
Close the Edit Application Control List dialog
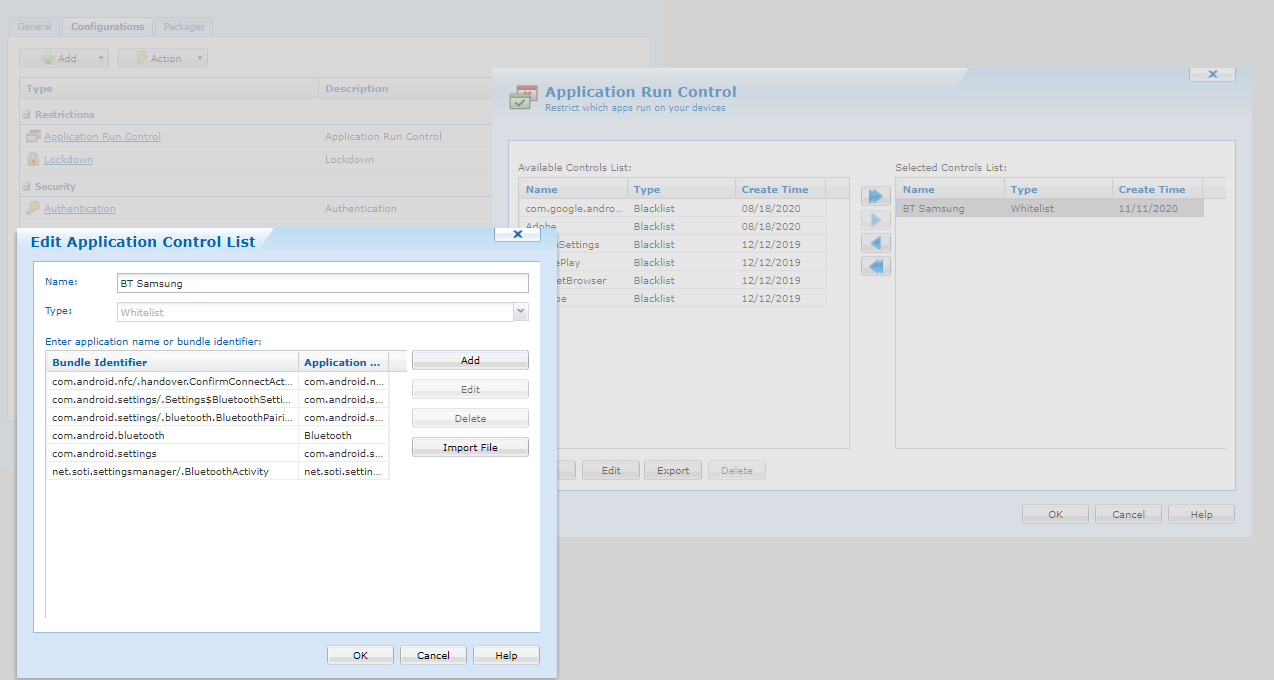[x=518, y=234]
